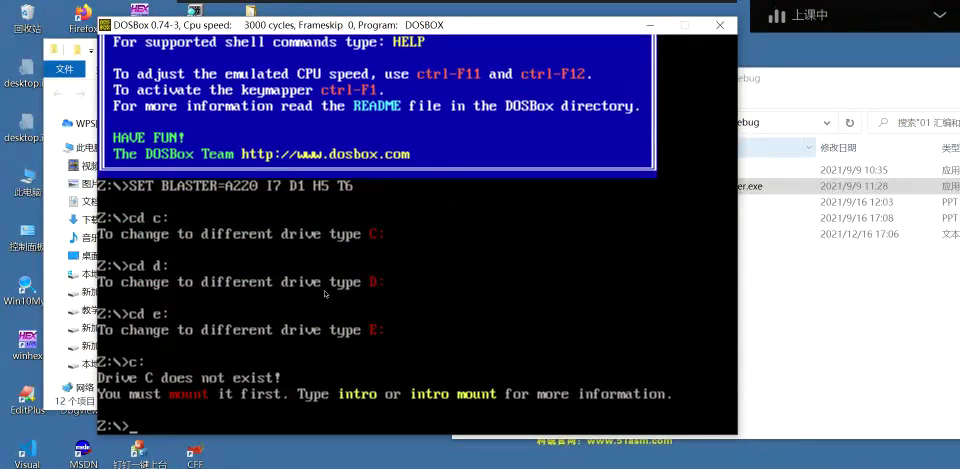Launch the CFF desktop shortcut
The image size is (960, 469).
click(x=195, y=454)
